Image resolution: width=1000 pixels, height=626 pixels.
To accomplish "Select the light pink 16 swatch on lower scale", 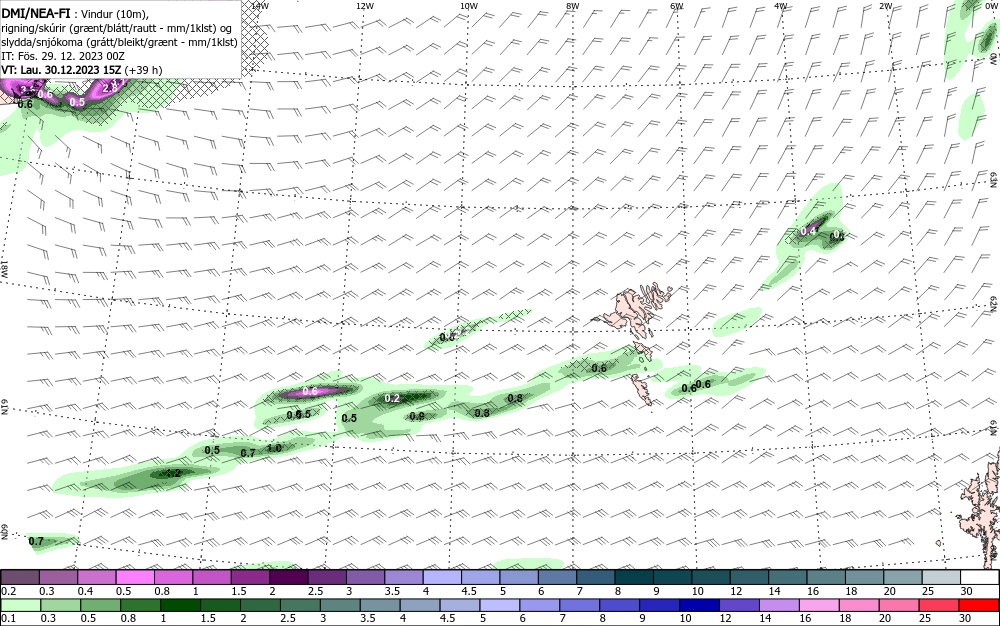I will (820, 605).
